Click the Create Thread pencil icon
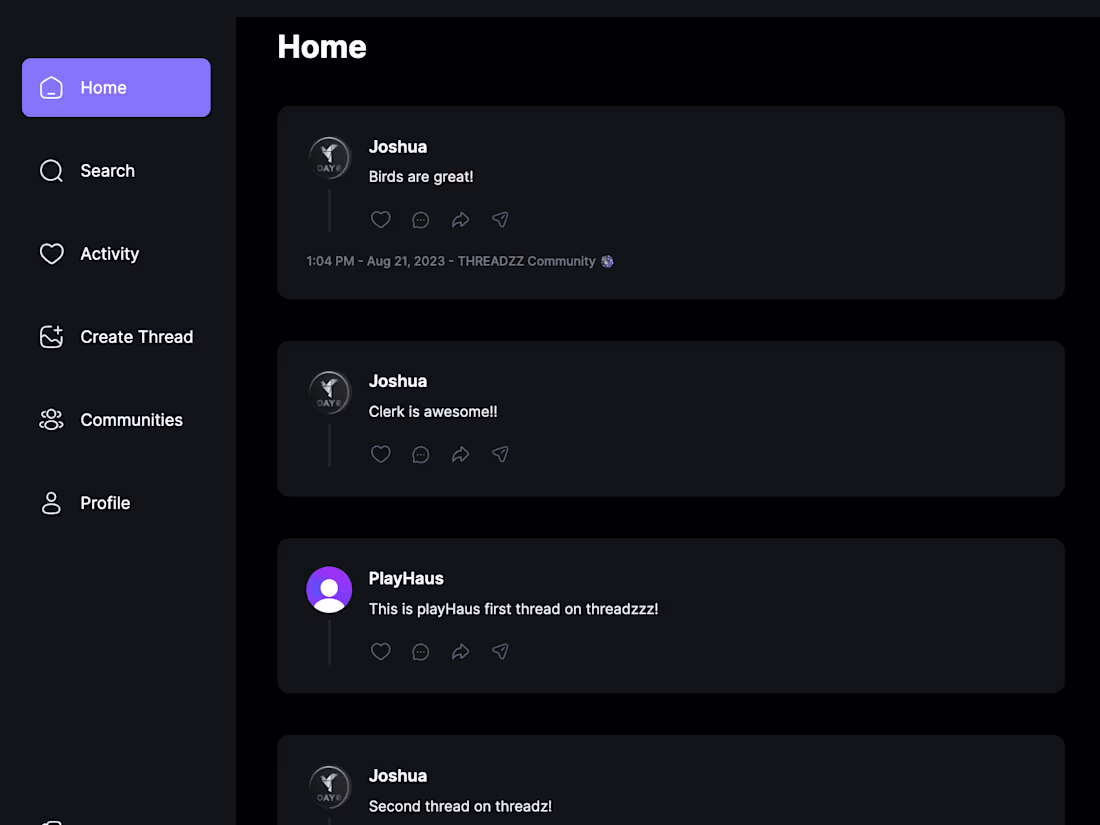The image size is (1100, 825). point(51,337)
